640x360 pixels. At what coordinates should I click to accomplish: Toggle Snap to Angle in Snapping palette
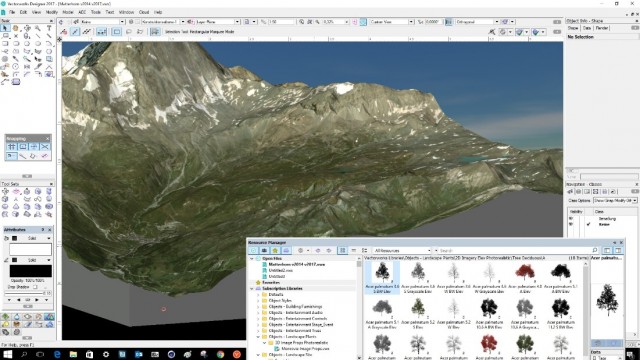tap(34, 147)
